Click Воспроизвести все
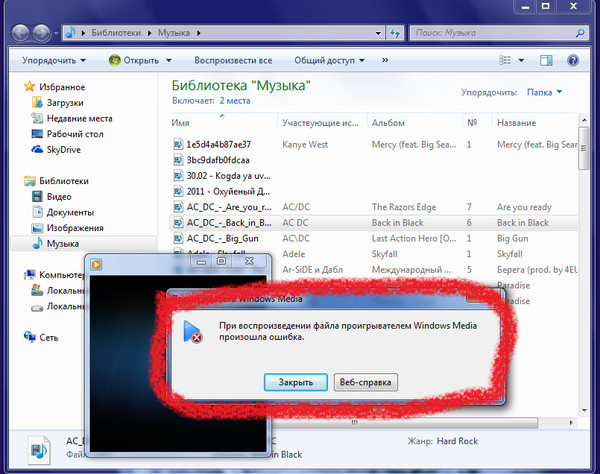Viewport: 600px width, 474px height. 233,60
